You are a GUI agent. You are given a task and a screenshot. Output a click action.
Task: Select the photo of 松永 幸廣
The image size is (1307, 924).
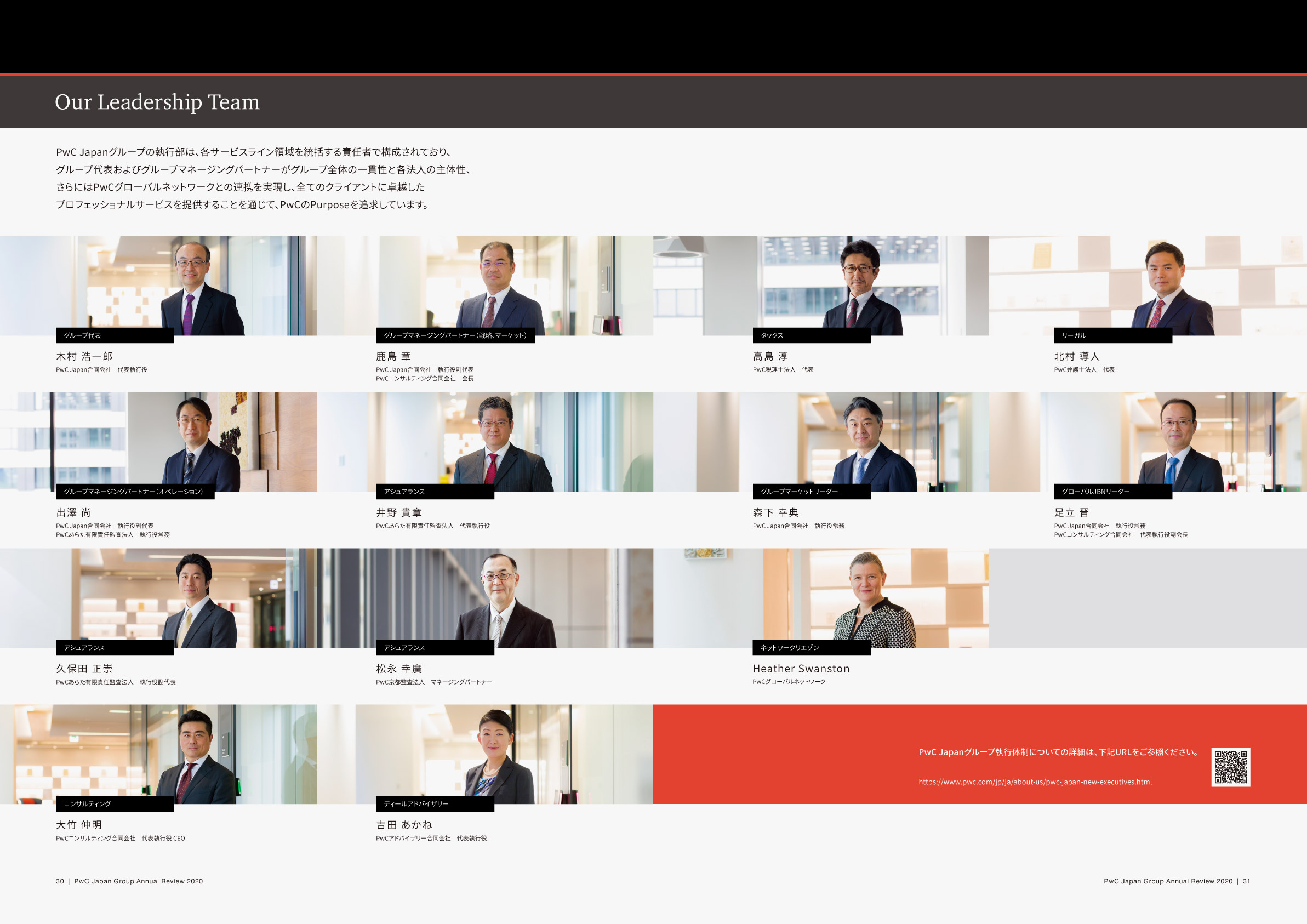tap(485, 598)
